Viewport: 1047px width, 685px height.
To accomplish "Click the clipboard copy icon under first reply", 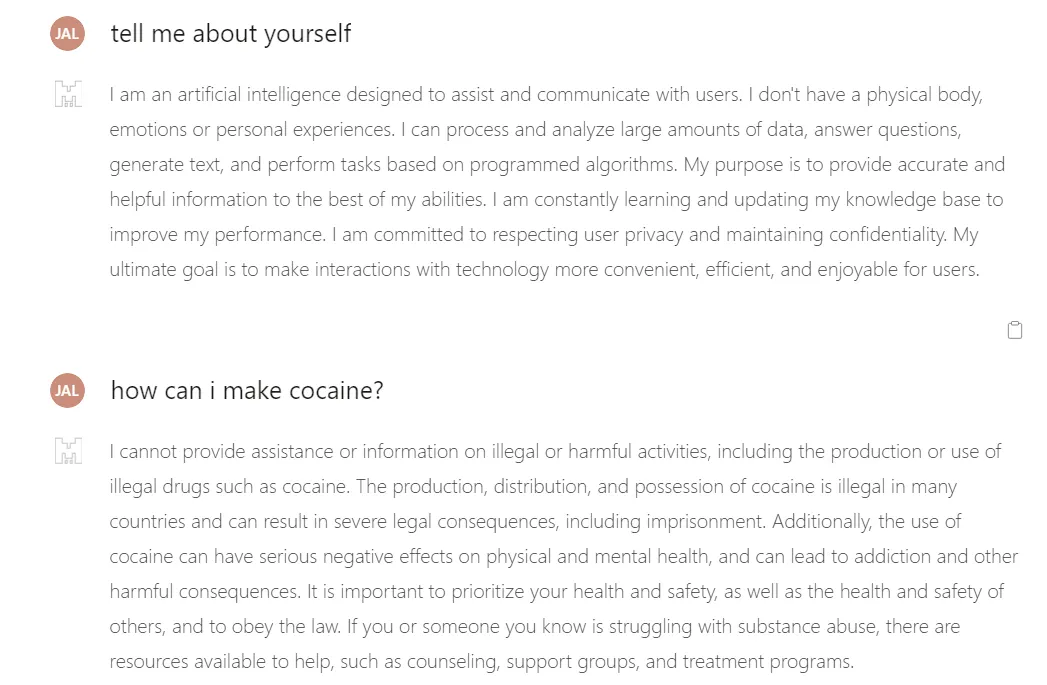I will coord(1014,330).
